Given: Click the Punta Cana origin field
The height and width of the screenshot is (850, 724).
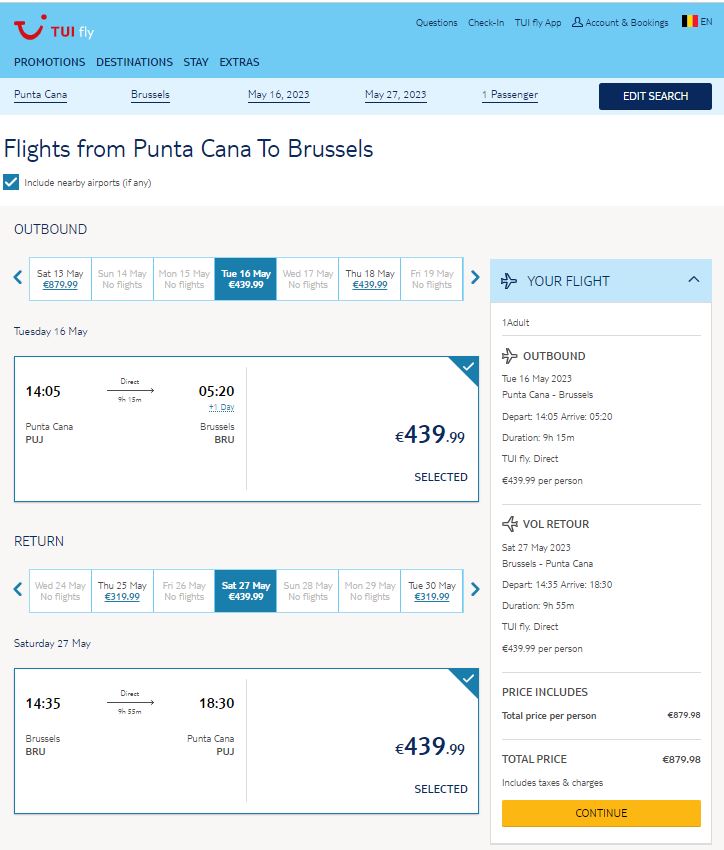Looking at the screenshot, I should click(41, 95).
